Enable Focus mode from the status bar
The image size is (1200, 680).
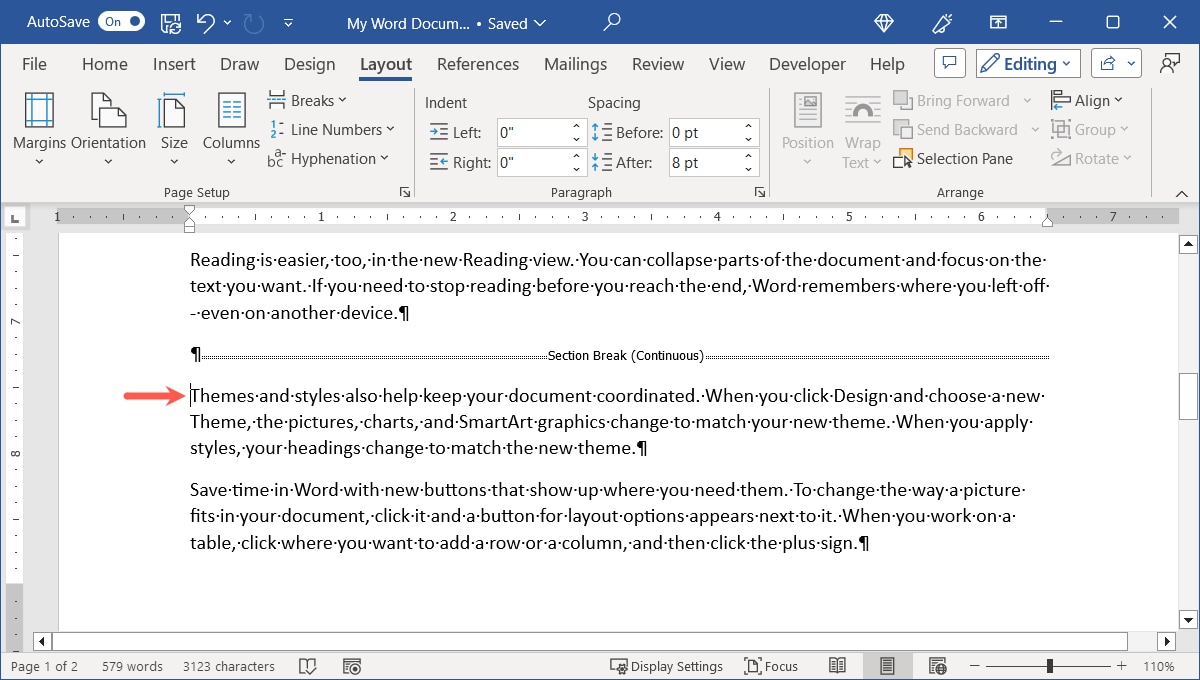point(771,665)
